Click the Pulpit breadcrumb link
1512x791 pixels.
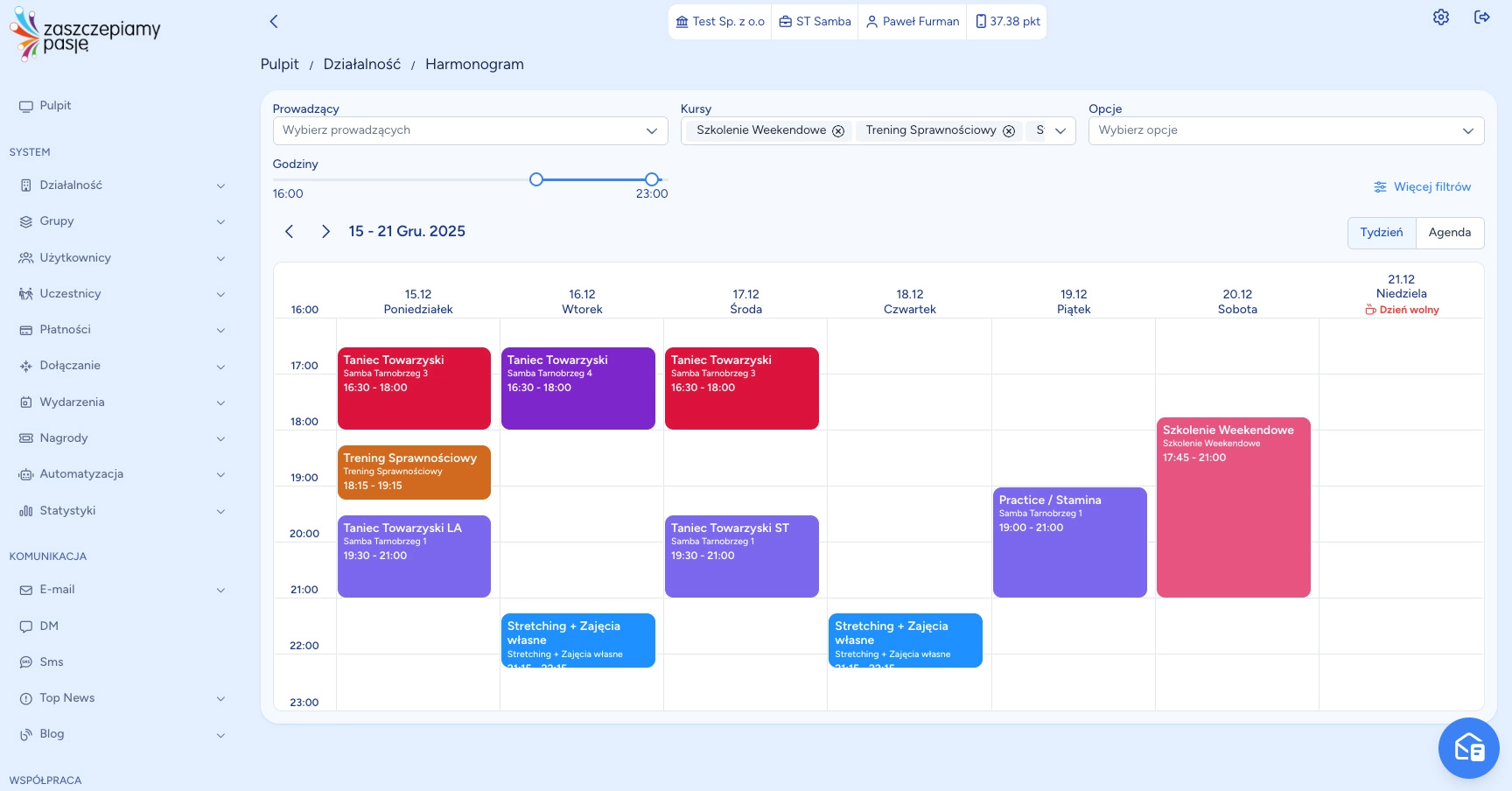point(279,65)
